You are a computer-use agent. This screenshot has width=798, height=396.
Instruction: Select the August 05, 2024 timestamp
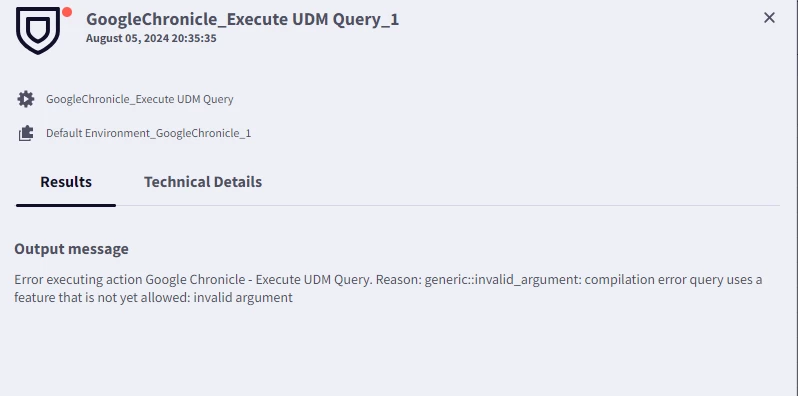point(151,38)
